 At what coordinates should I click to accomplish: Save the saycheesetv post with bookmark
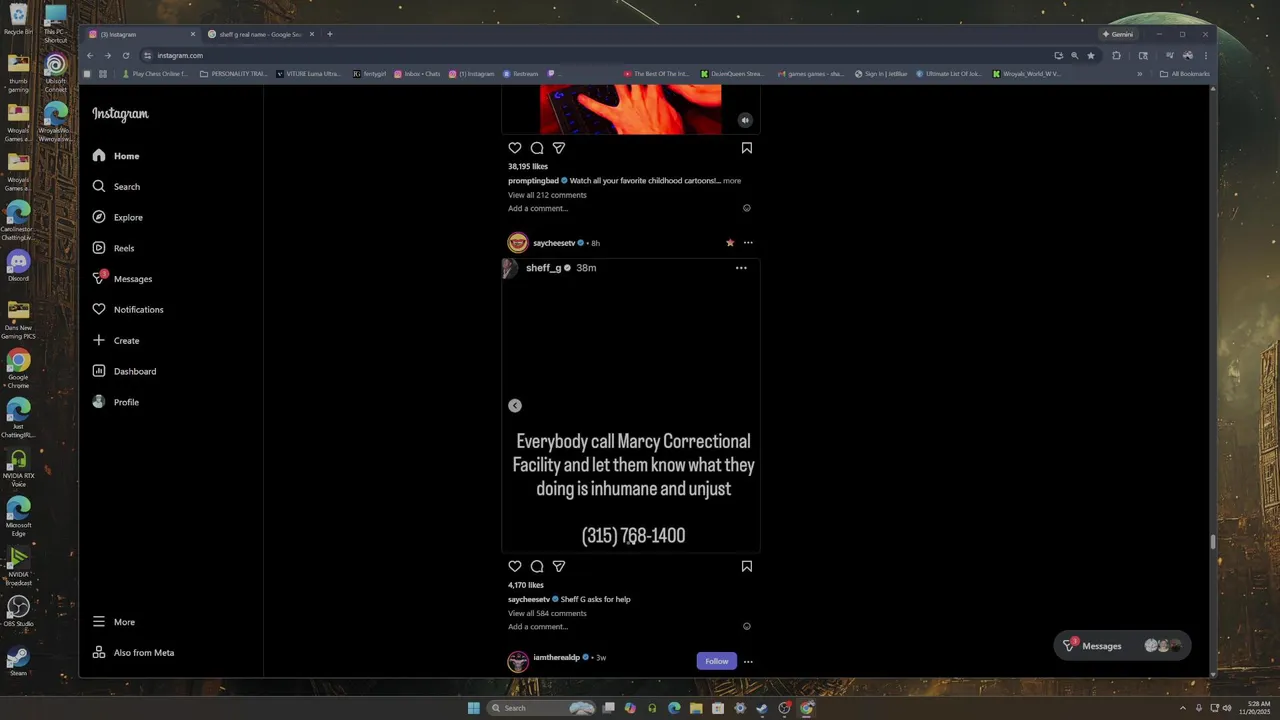click(747, 566)
